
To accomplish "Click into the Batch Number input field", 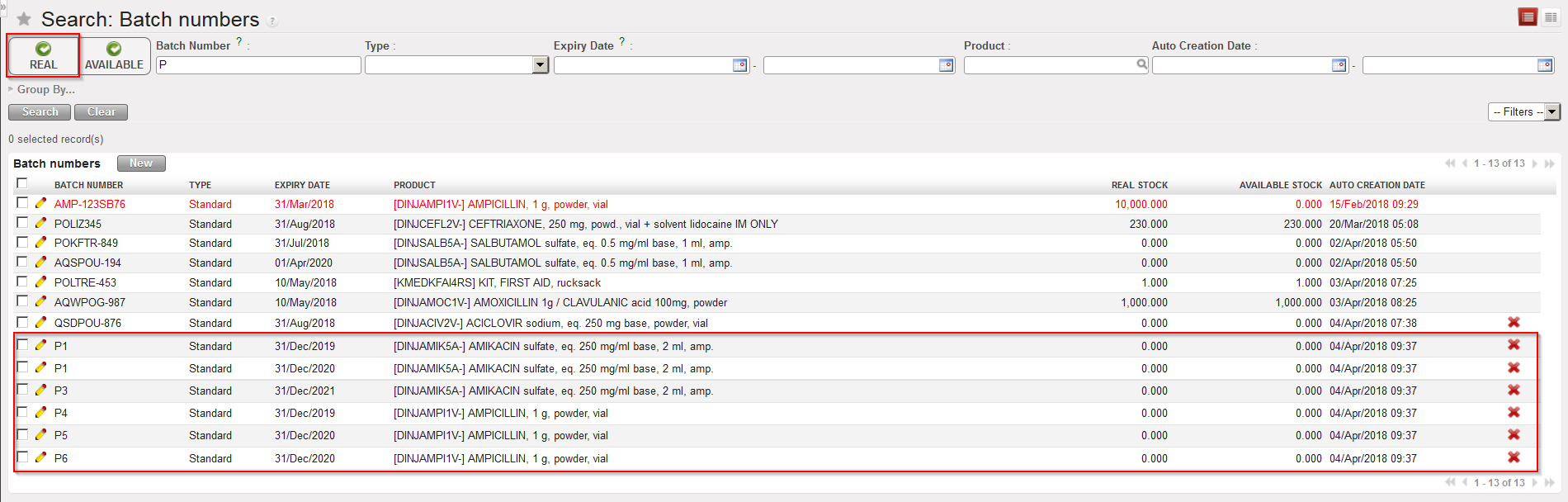I will pos(257,65).
